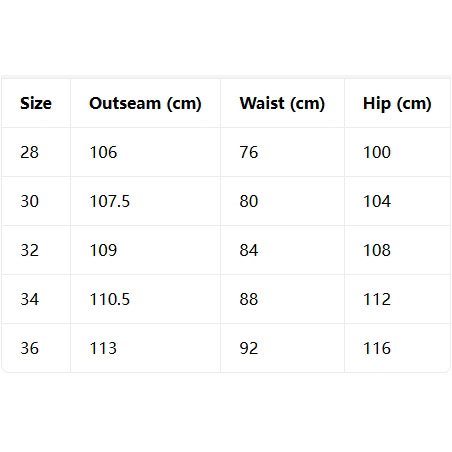Click waist measurement 84
Image resolution: width=452 pixels, height=452 pixels.
(249, 250)
